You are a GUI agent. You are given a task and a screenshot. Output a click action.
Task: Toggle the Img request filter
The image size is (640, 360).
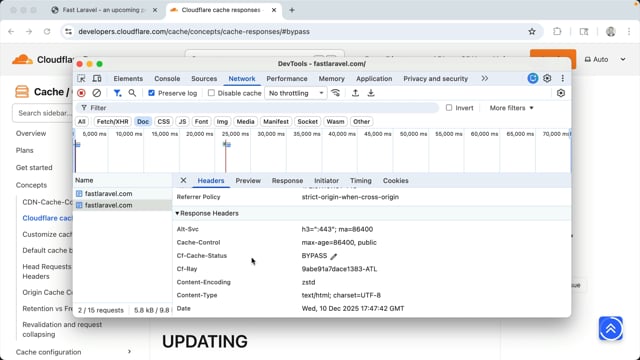pyautogui.click(x=222, y=122)
